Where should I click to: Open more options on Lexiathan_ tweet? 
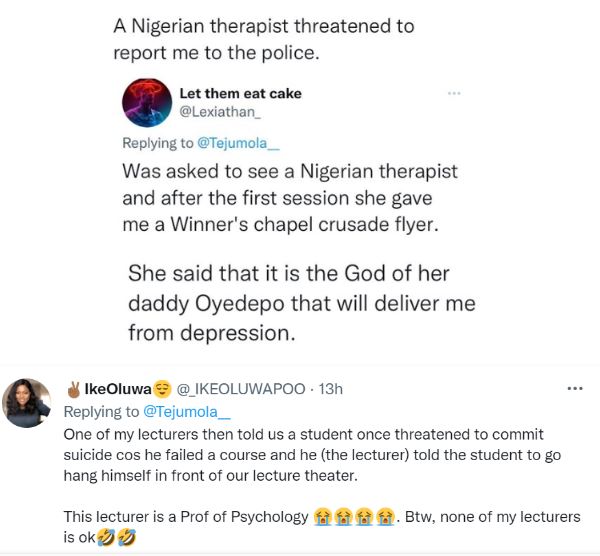[x=454, y=93]
